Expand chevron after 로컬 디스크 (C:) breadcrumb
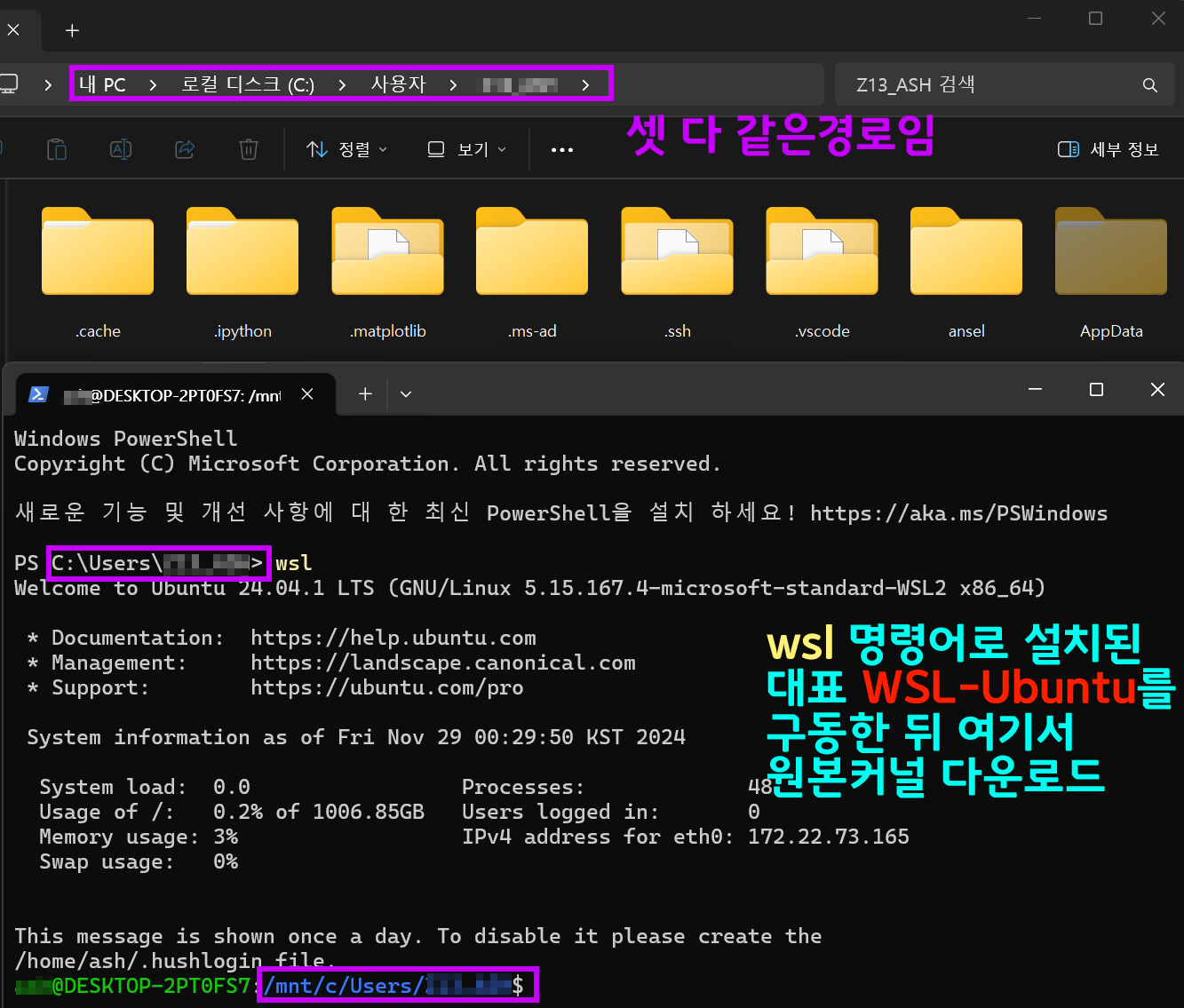The height and width of the screenshot is (1008, 1184). pos(342,85)
